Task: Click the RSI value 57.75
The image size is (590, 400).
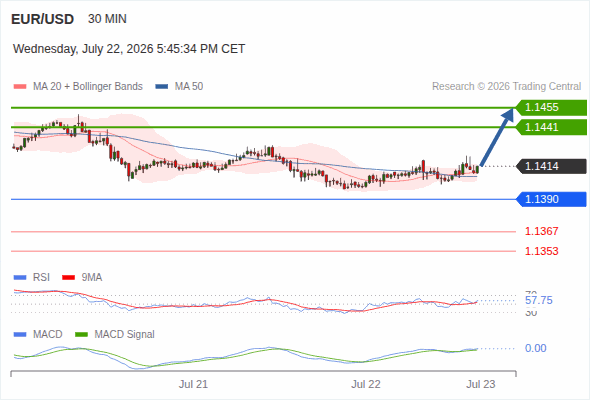Action: (x=539, y=301)
